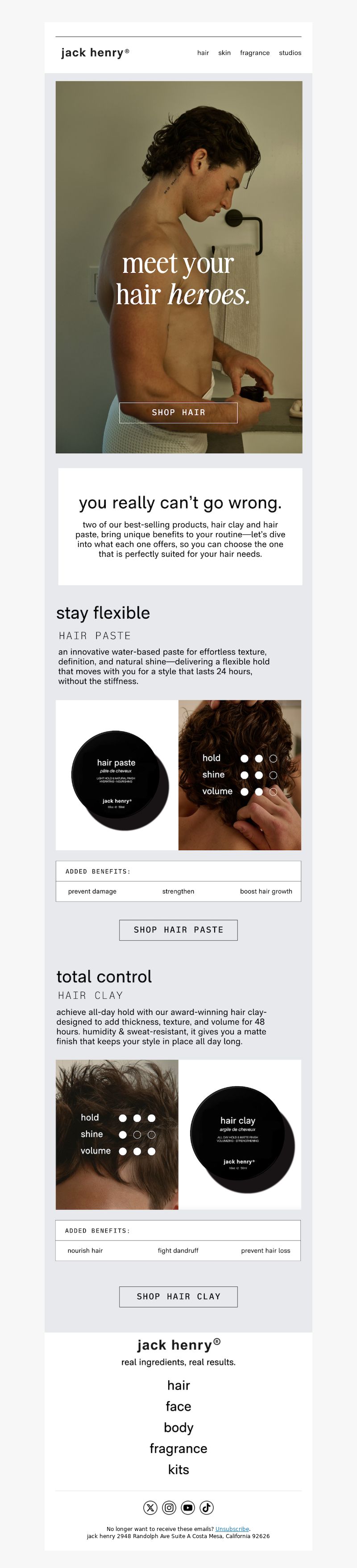Open the YouTube social icon
The width and height of the screenshot is (357, 1568).
pos(187,1507)
